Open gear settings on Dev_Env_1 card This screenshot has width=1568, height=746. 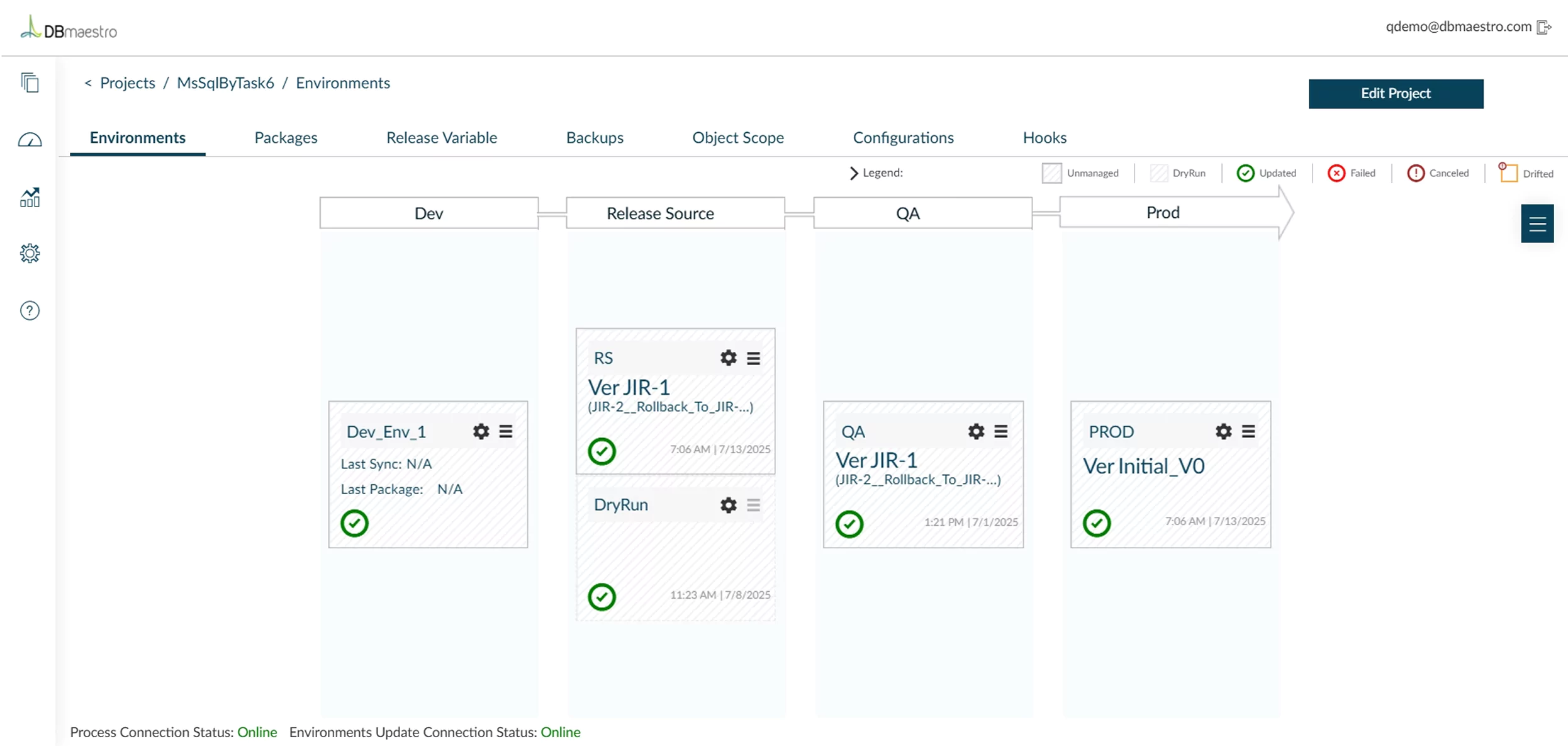[x=481, y=431]
